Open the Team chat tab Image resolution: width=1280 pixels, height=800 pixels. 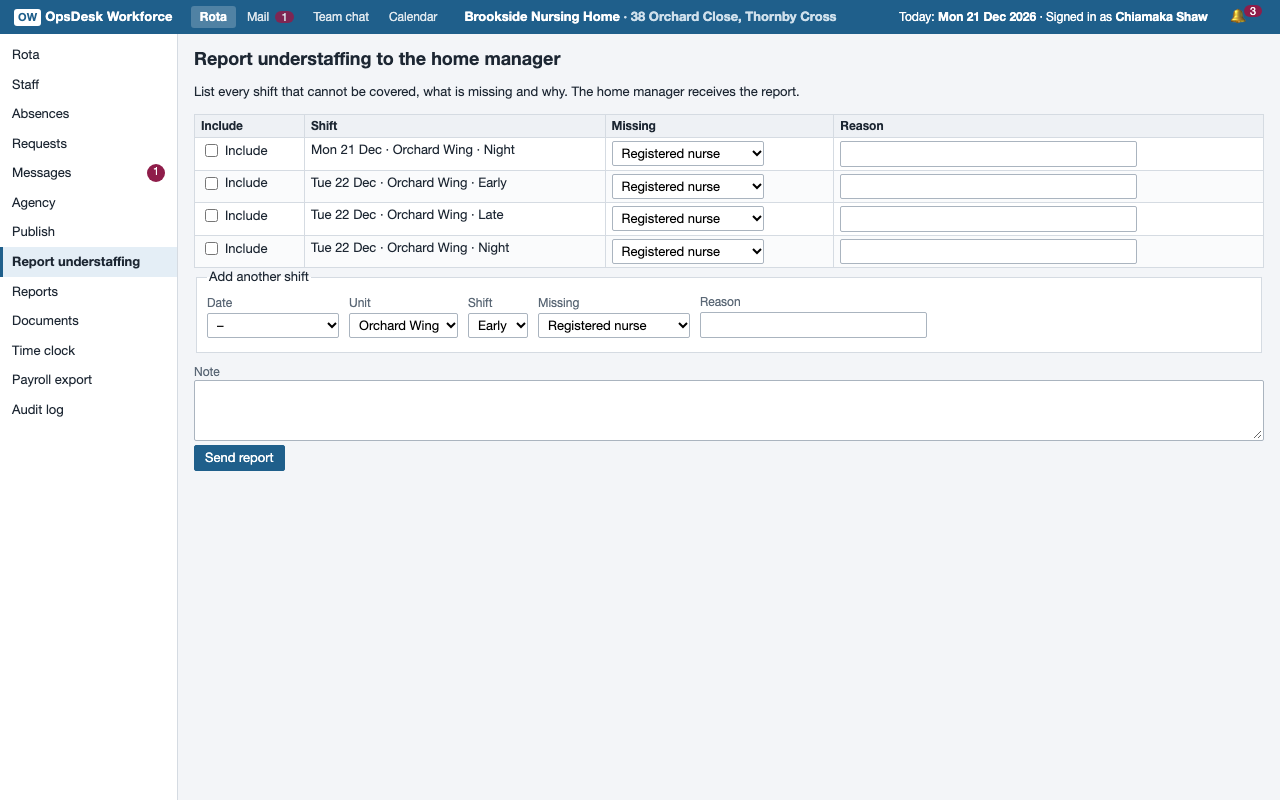pyautogui.click(x=341, y=17)
